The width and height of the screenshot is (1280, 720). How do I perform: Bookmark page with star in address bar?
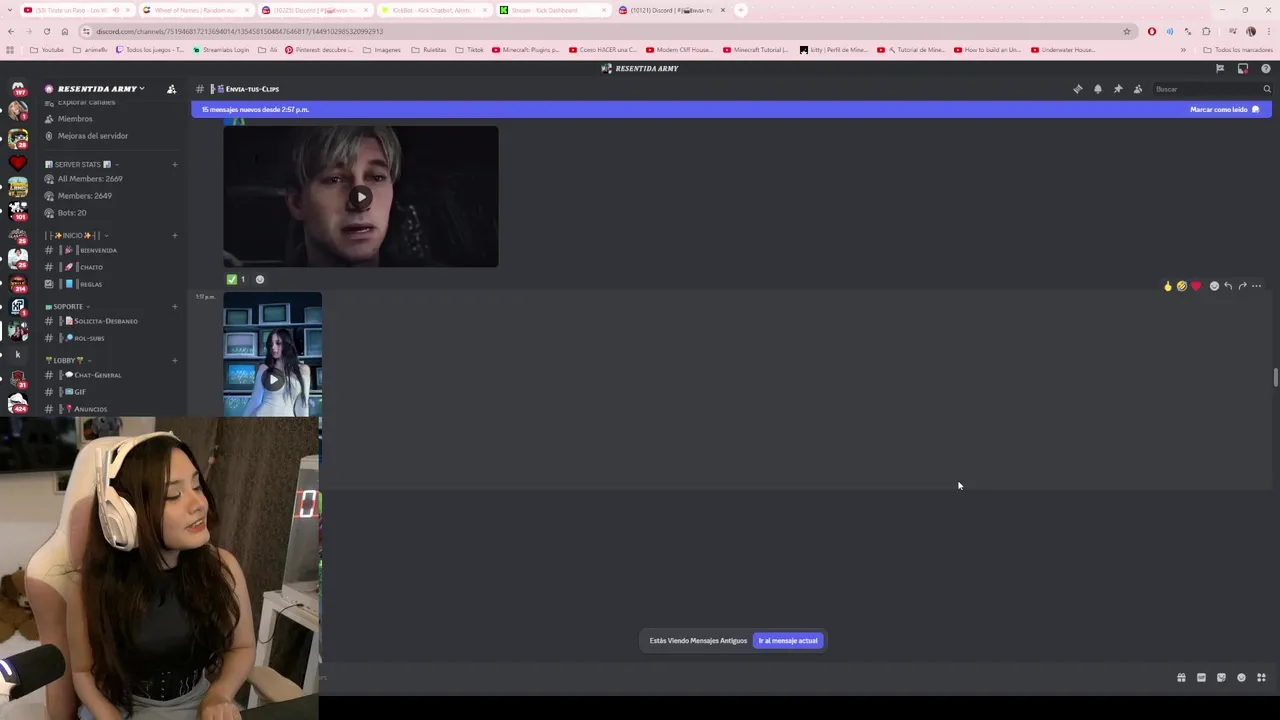[1127, 31]
